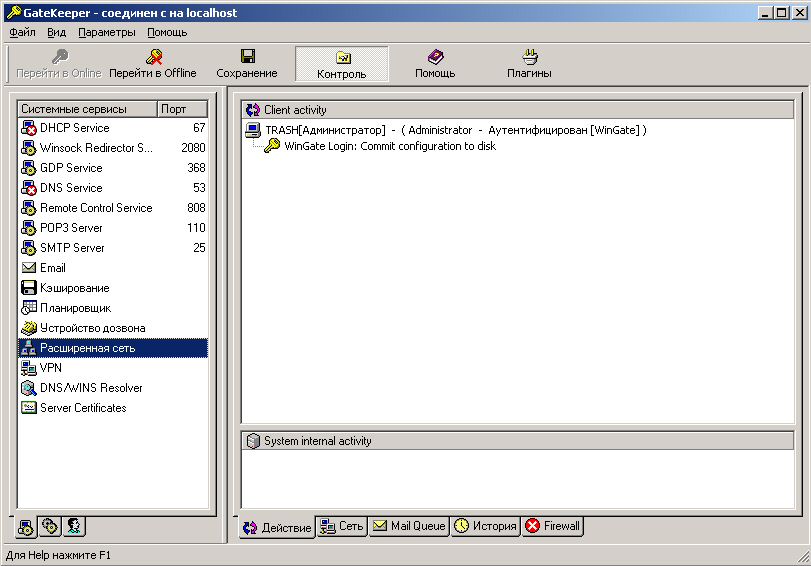Switch to the Mail Queue tab

(409, 526)
